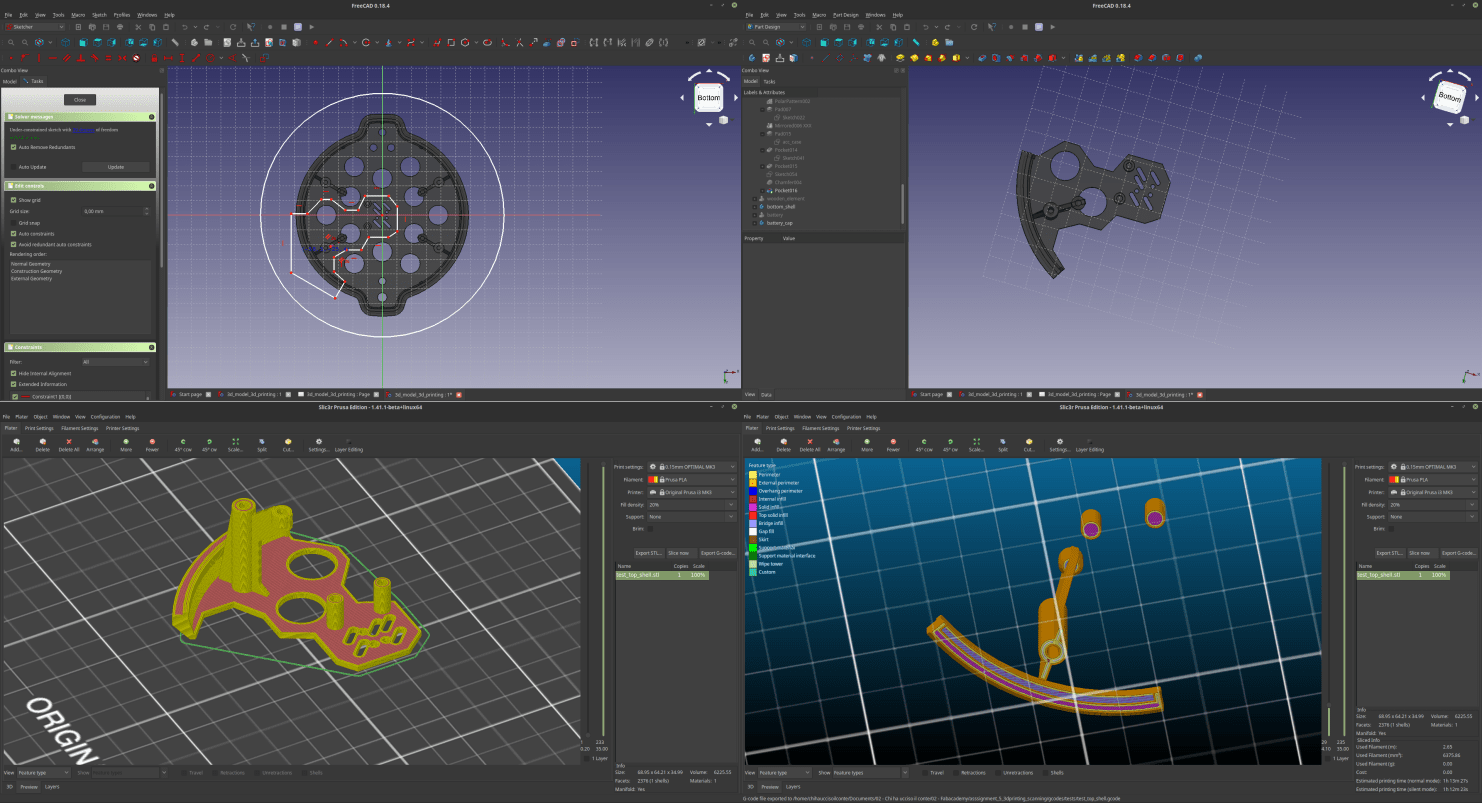Open the Part Design workbench selector dropdown

point(777,27)
